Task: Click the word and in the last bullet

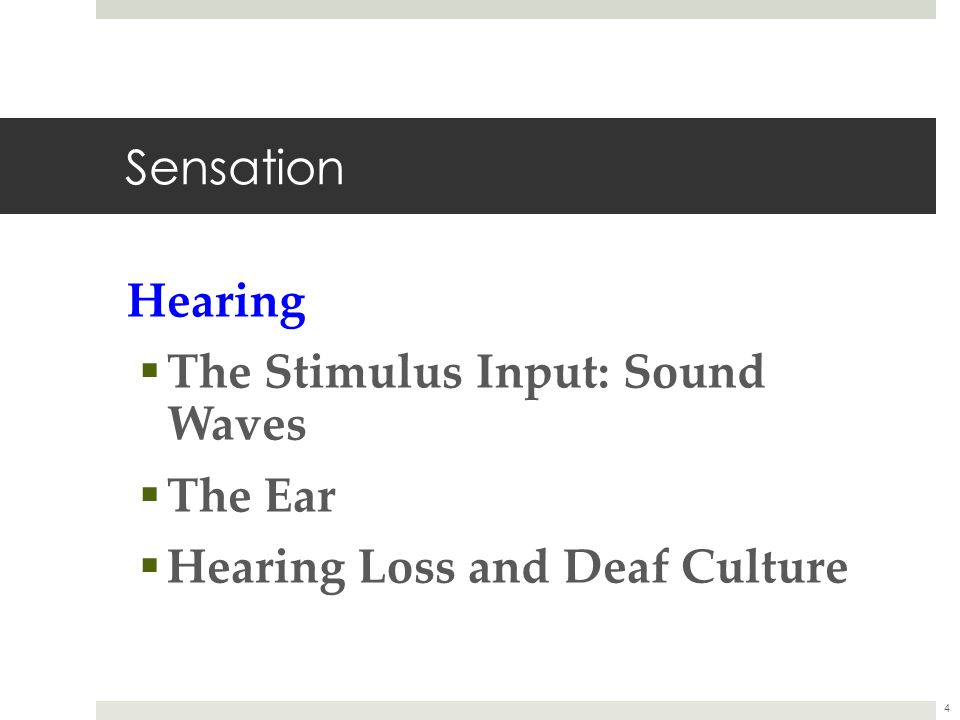Action: pyautogui.click(x=509, y=567)
